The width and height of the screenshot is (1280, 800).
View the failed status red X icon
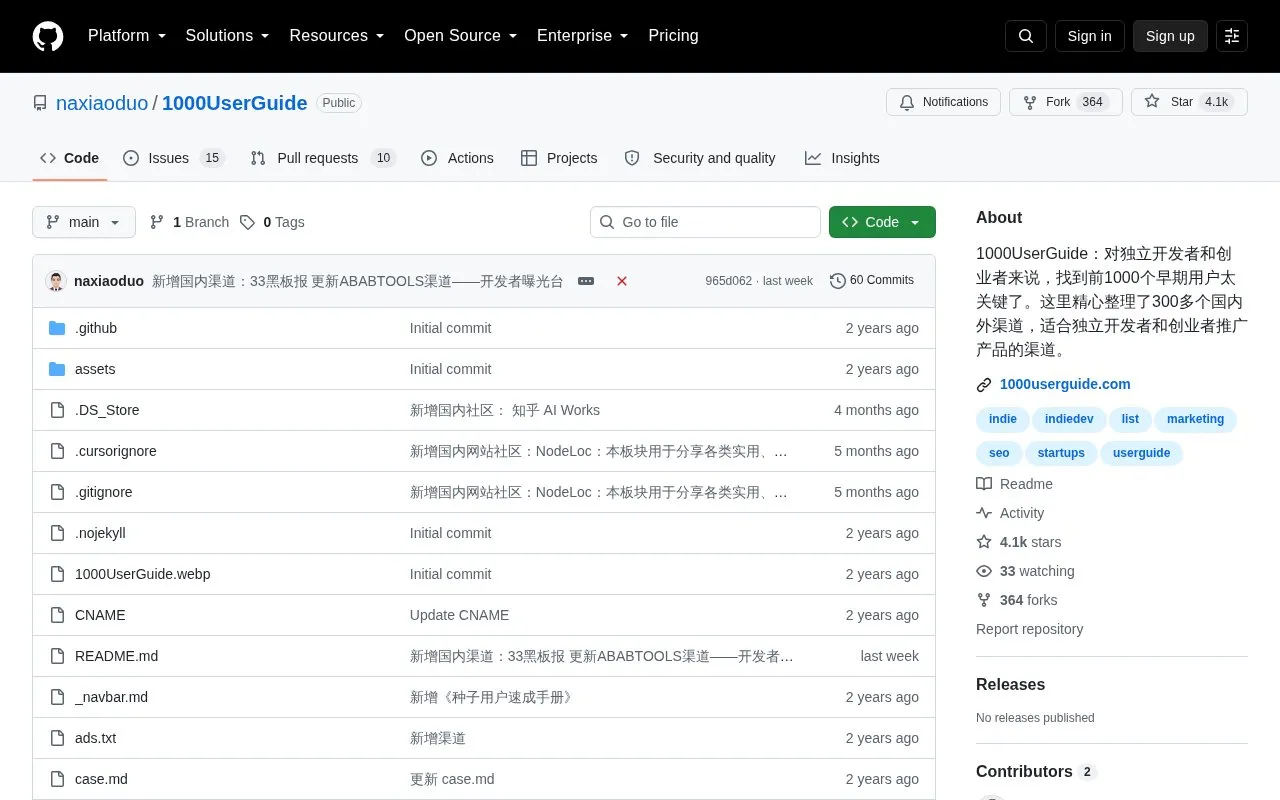pyautogui.click(x=622, y=281)
